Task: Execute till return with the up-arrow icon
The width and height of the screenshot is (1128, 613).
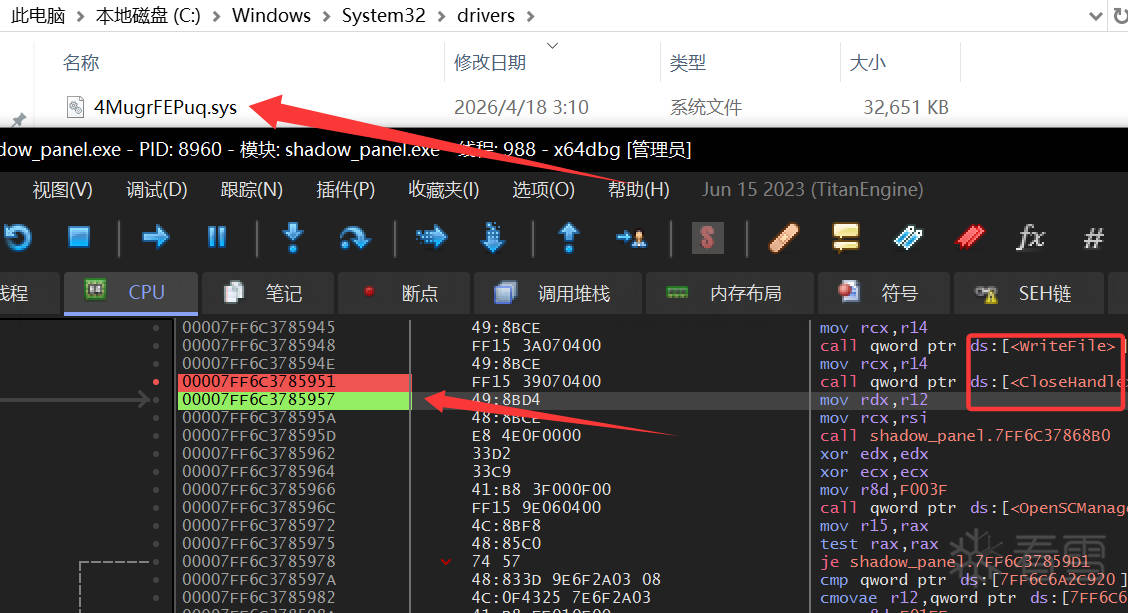Action: pos(569,237)
